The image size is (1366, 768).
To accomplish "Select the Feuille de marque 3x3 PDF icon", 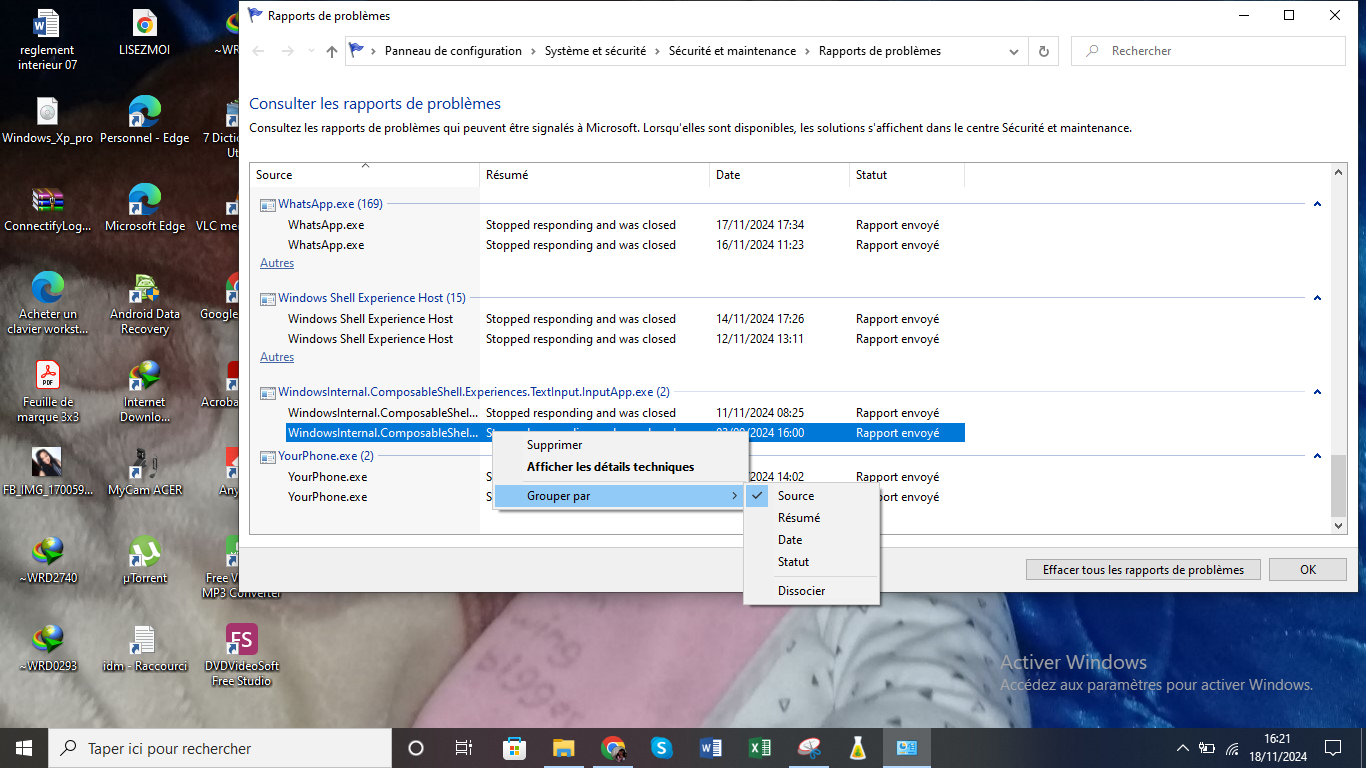I will 47,392.
